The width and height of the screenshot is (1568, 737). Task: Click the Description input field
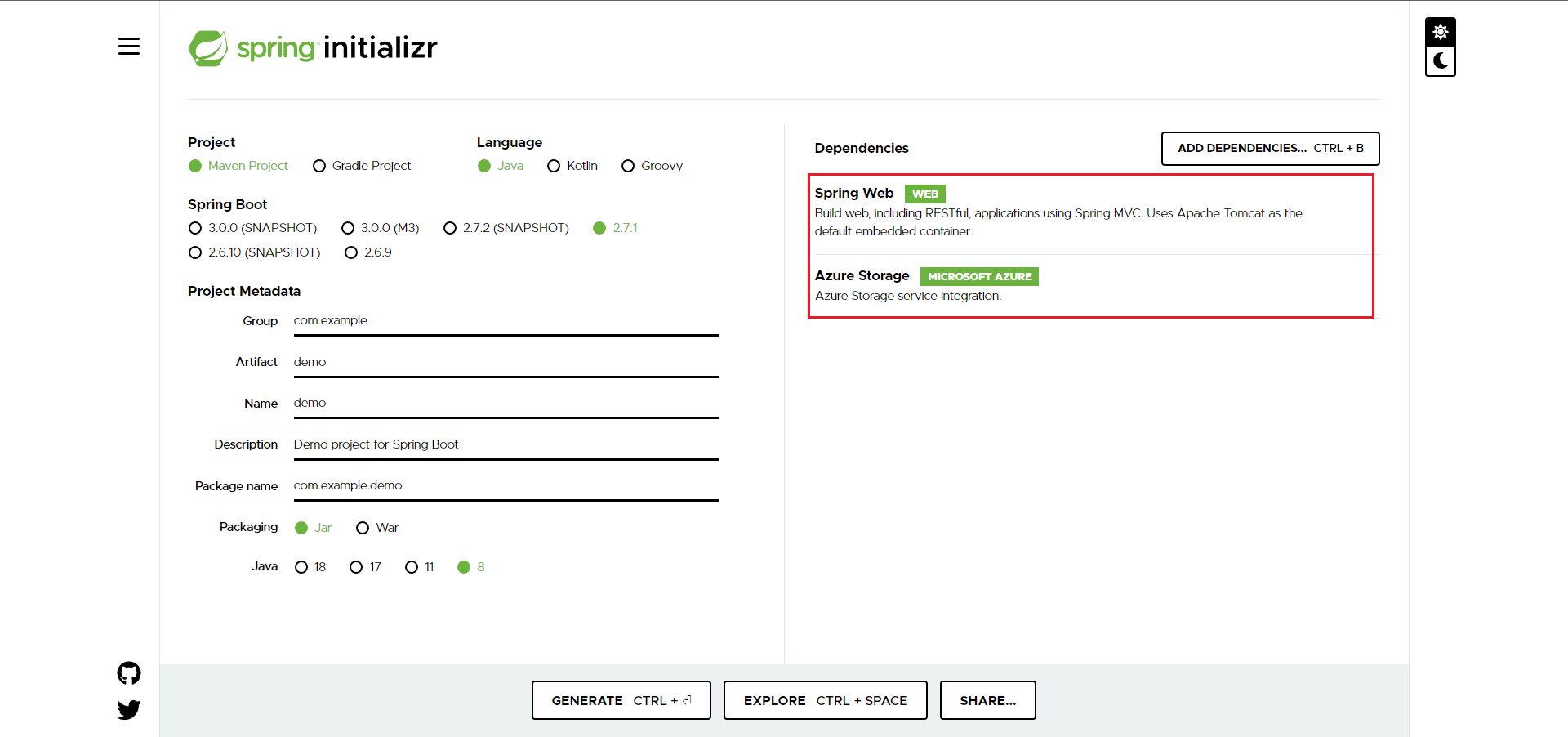click(505, 444)
